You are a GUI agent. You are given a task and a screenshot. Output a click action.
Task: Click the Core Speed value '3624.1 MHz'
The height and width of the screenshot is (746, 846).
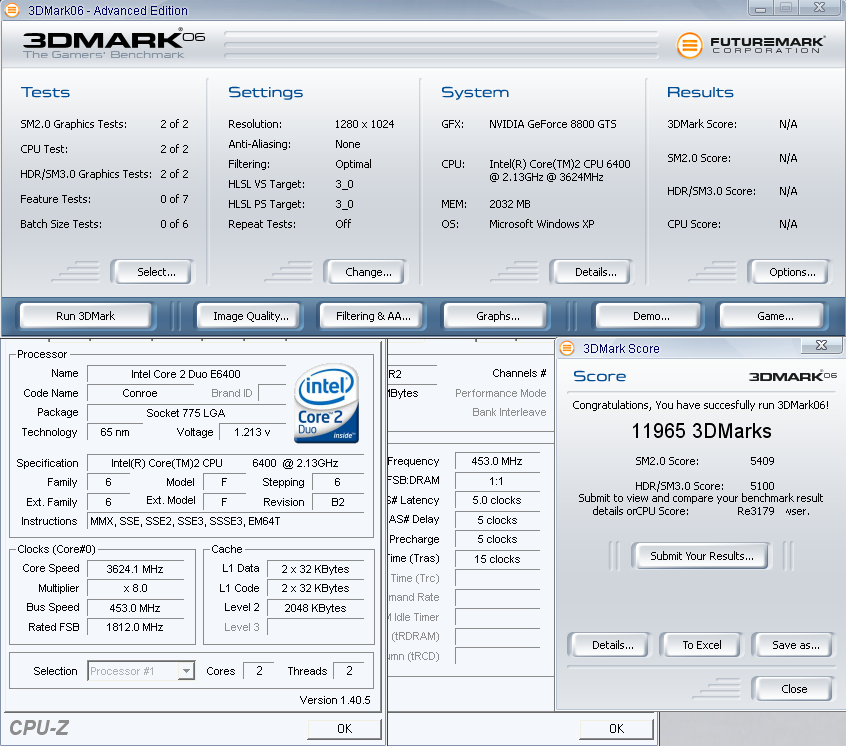[135, 569]
